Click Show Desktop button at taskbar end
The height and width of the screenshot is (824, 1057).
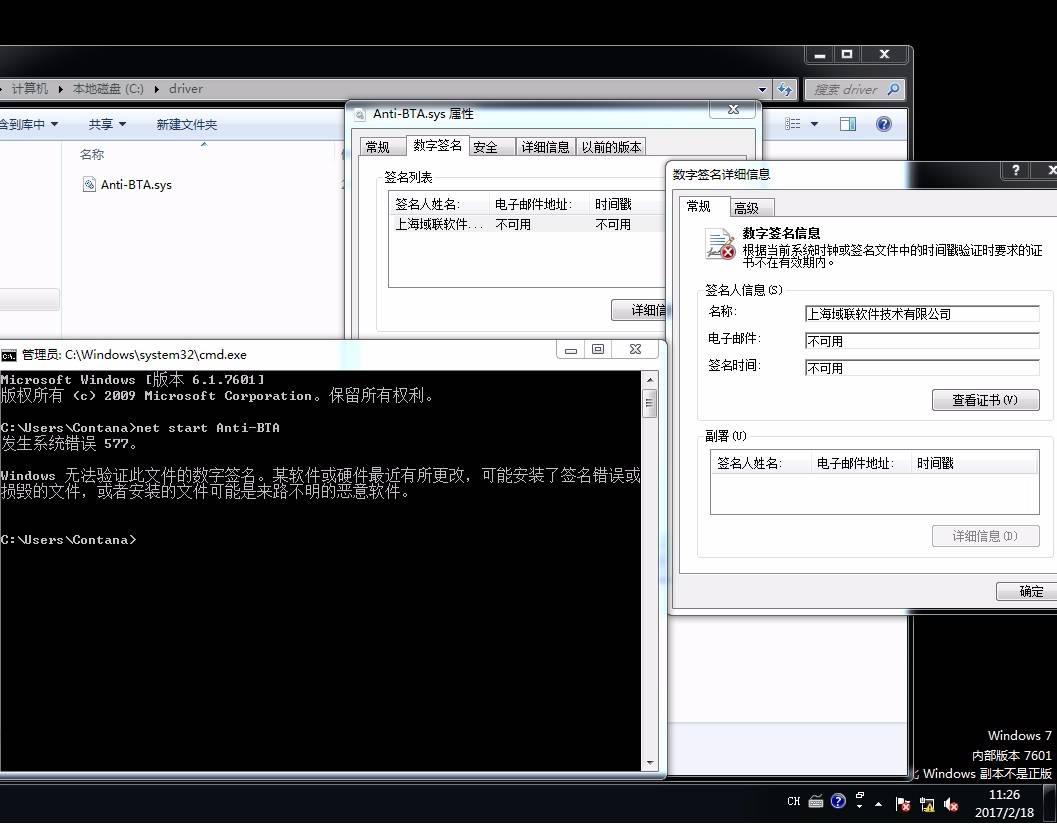click(x=1050, y=803)
